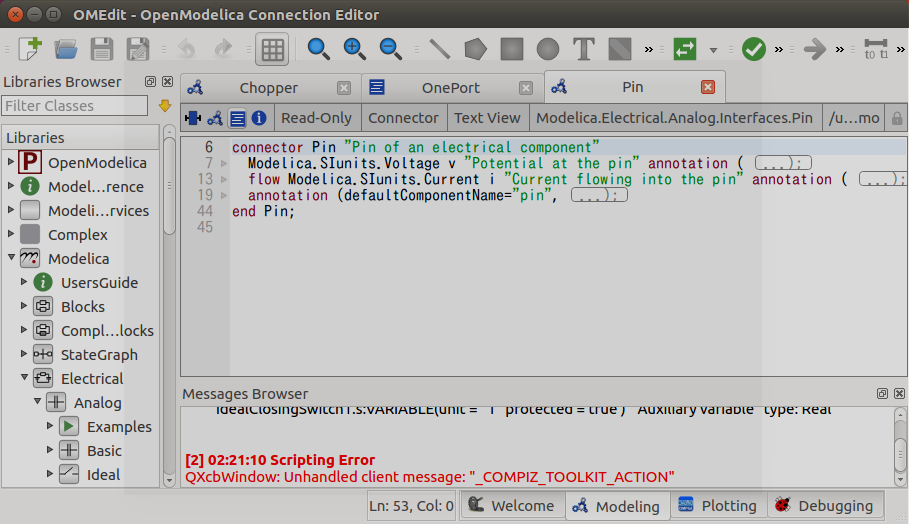The width and height of the screenshot is (909, 524).
Task: Unfold code at line 7
Action: (x=224, y=164)
